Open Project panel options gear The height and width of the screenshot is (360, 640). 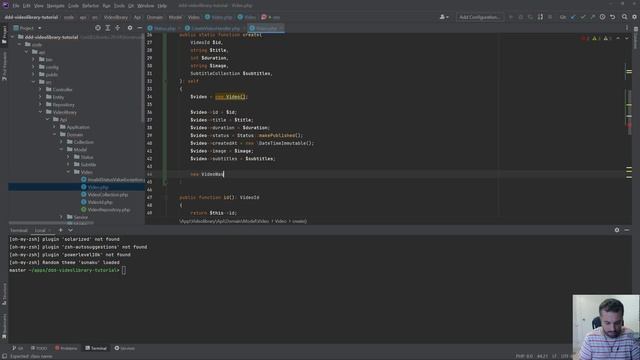click(x=130, y=28)
